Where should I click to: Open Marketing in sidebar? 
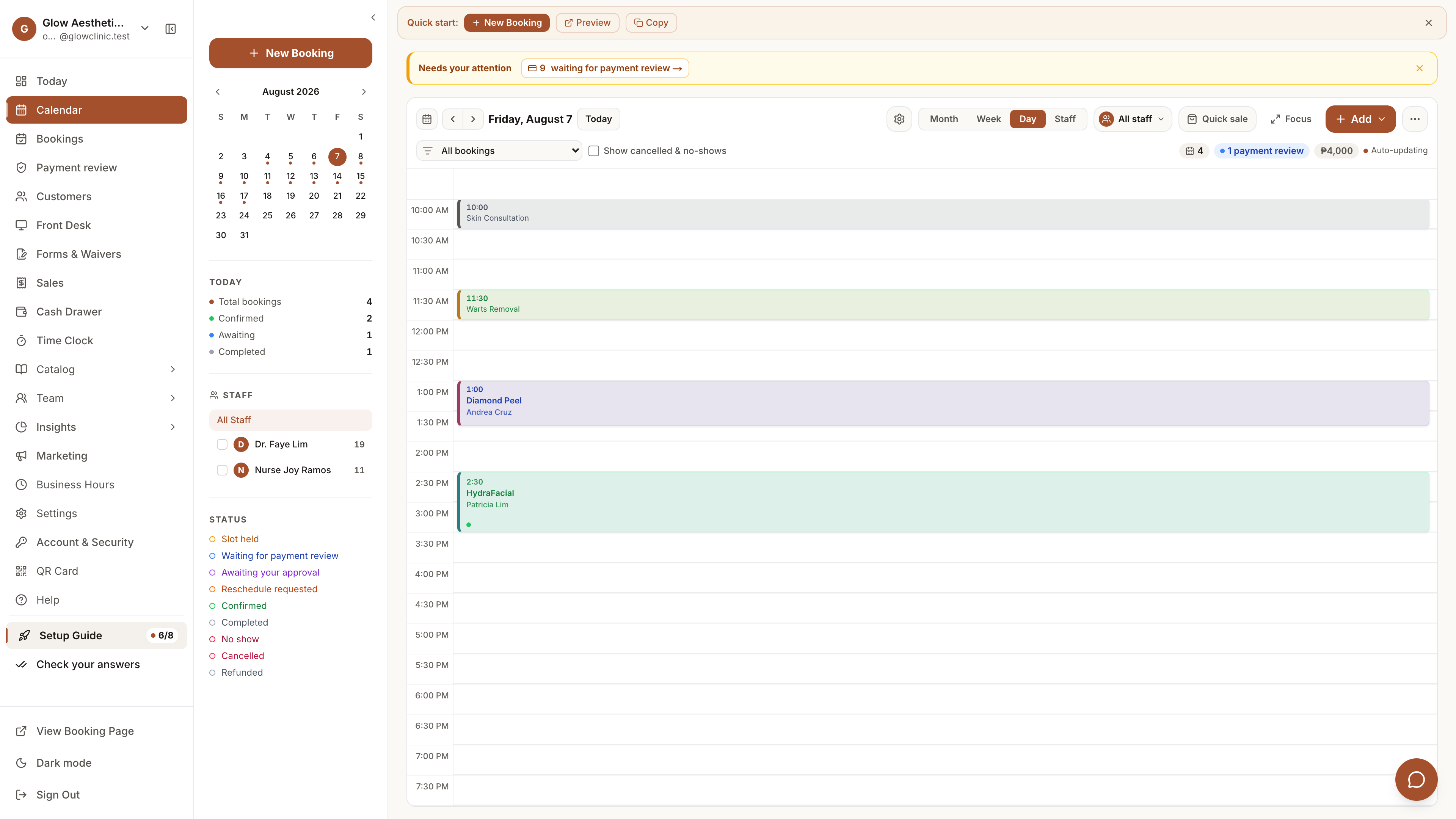97,455
